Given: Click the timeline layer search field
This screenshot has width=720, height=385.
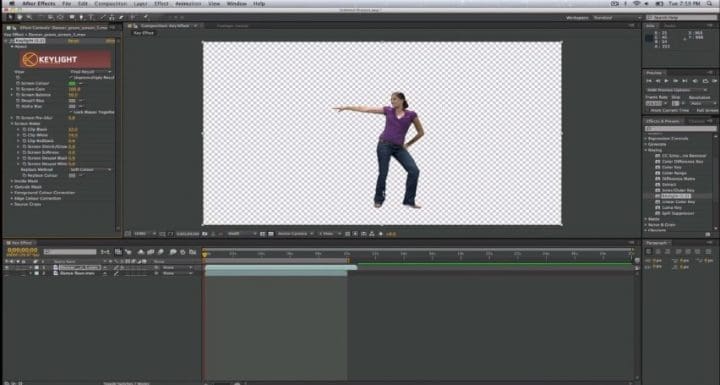Looking at the screenshot, I should pos(70,252).
